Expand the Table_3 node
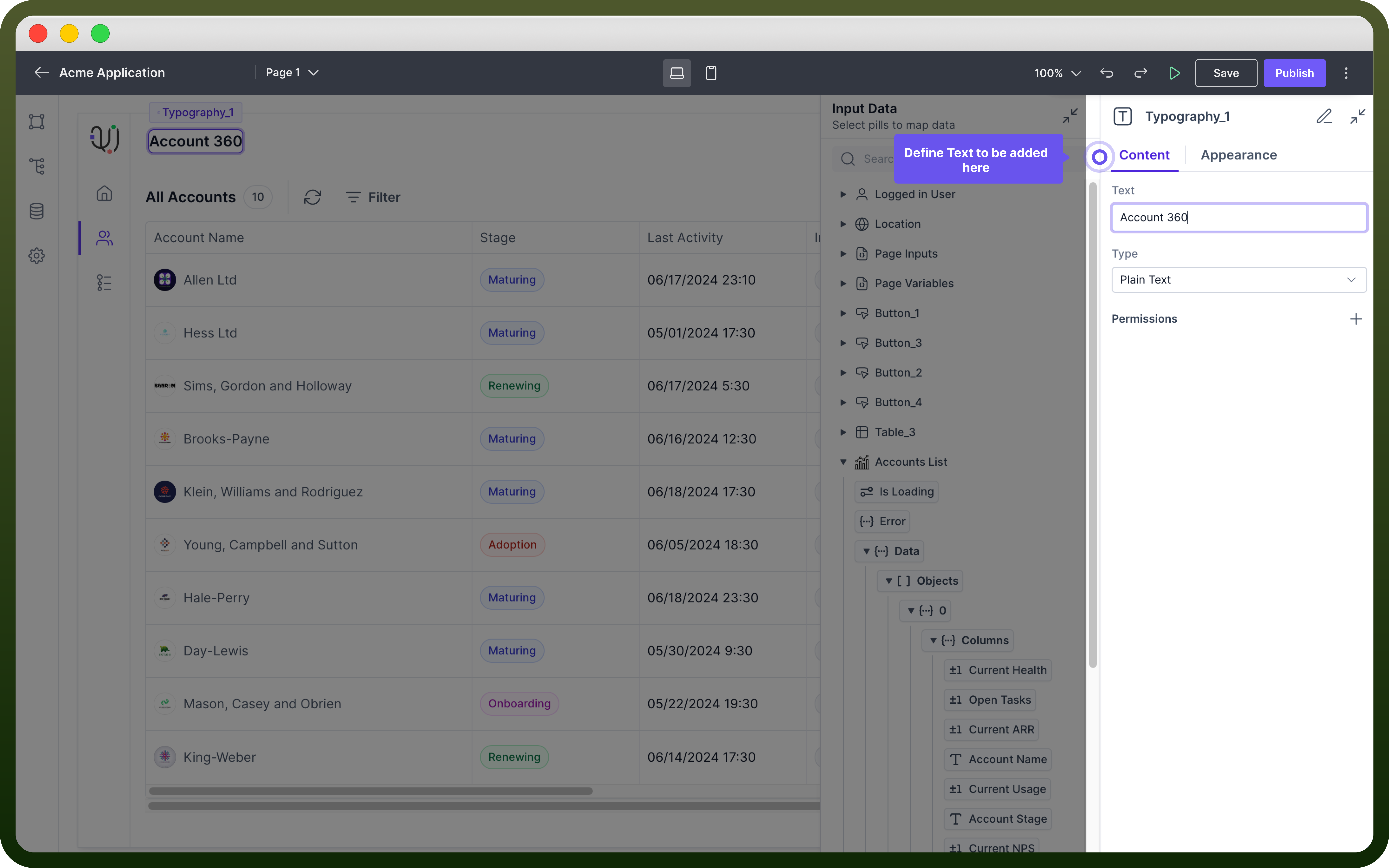Viewport: 1389px width, 868px height. click(843, 432)
